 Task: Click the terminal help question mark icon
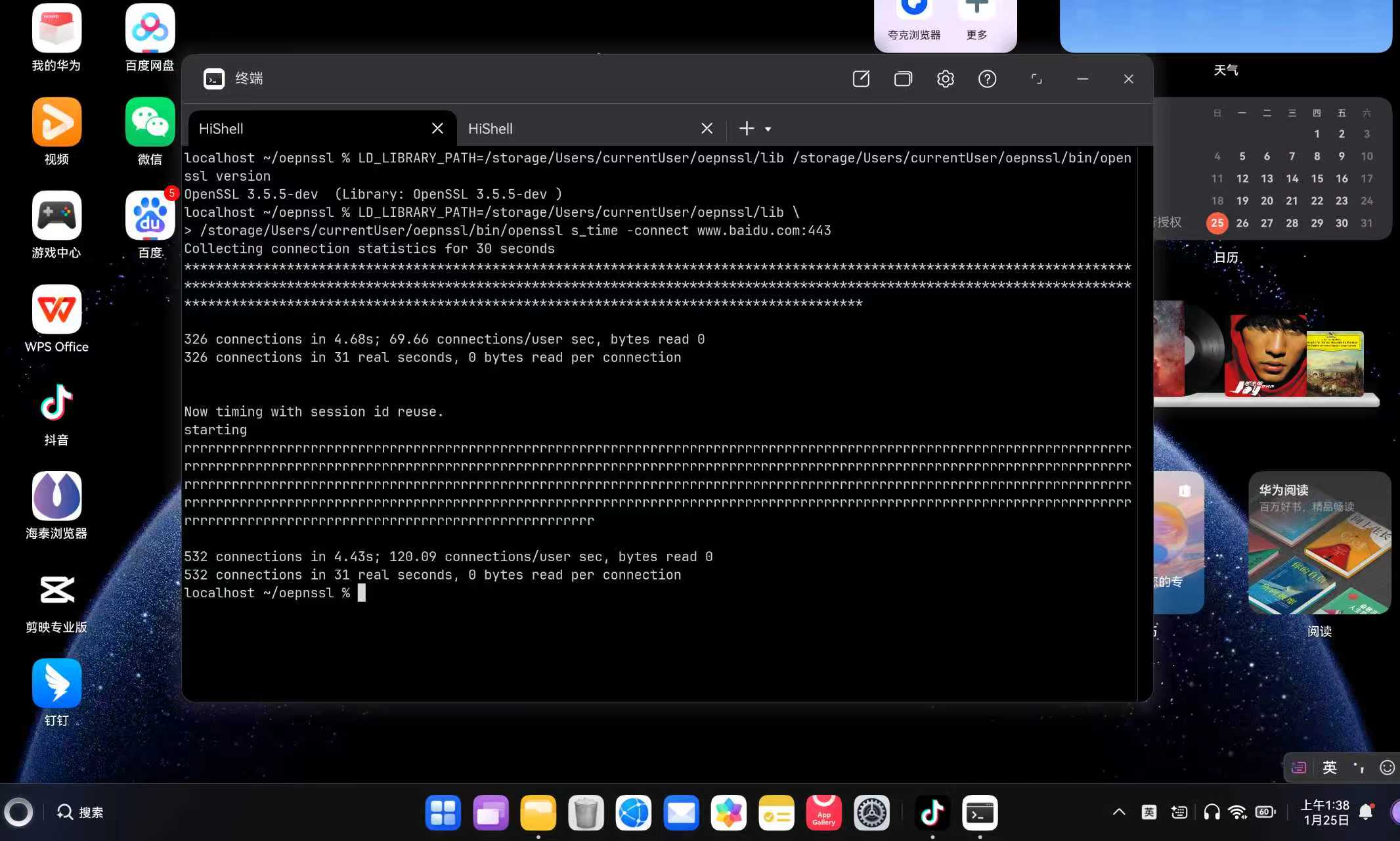pos(987,79)
